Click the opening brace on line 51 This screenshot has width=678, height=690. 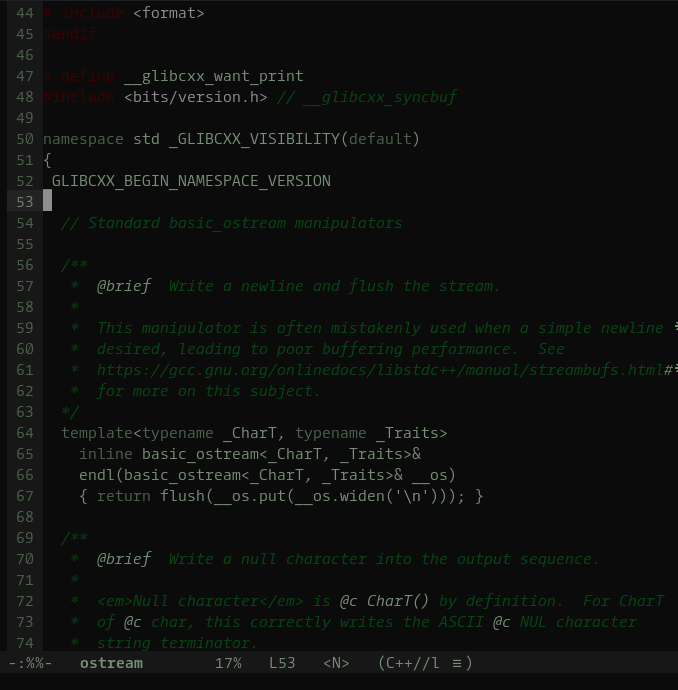click(48, 160)
